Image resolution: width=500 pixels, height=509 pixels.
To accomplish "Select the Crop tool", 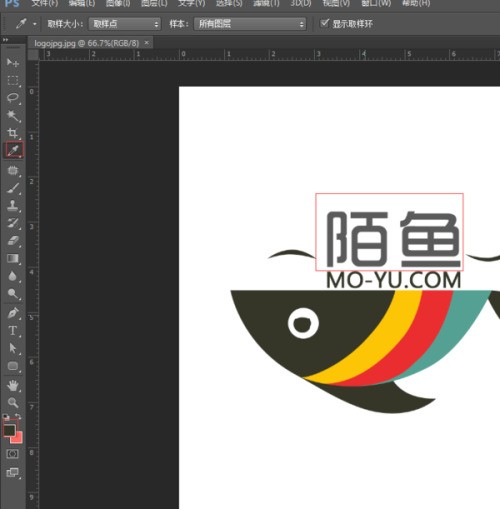I will tap(13, 133).
